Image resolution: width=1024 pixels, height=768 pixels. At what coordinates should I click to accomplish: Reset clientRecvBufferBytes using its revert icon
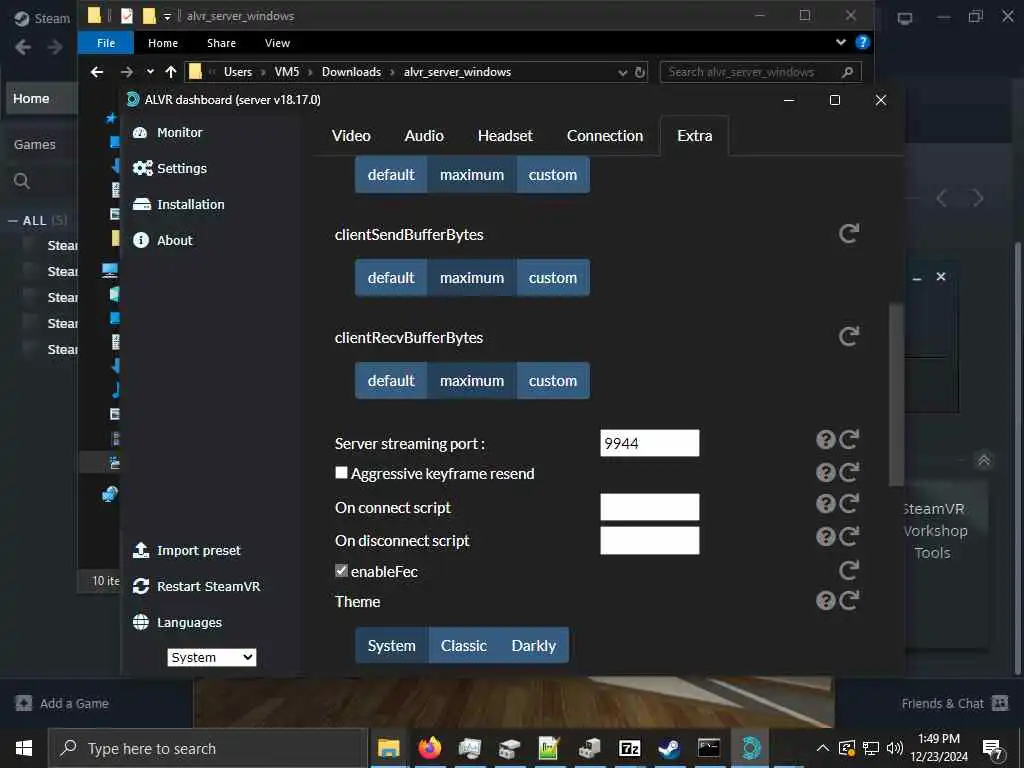848,336
